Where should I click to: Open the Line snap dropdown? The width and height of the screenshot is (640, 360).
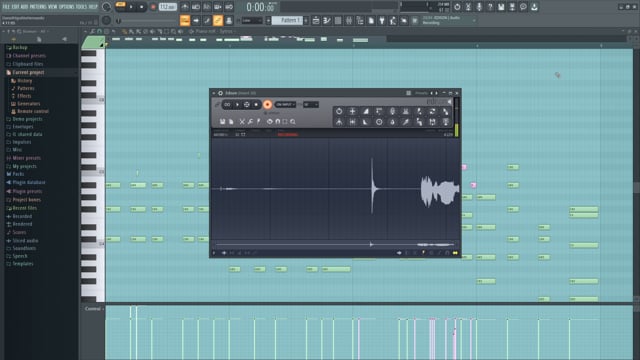tap(252, 20)
